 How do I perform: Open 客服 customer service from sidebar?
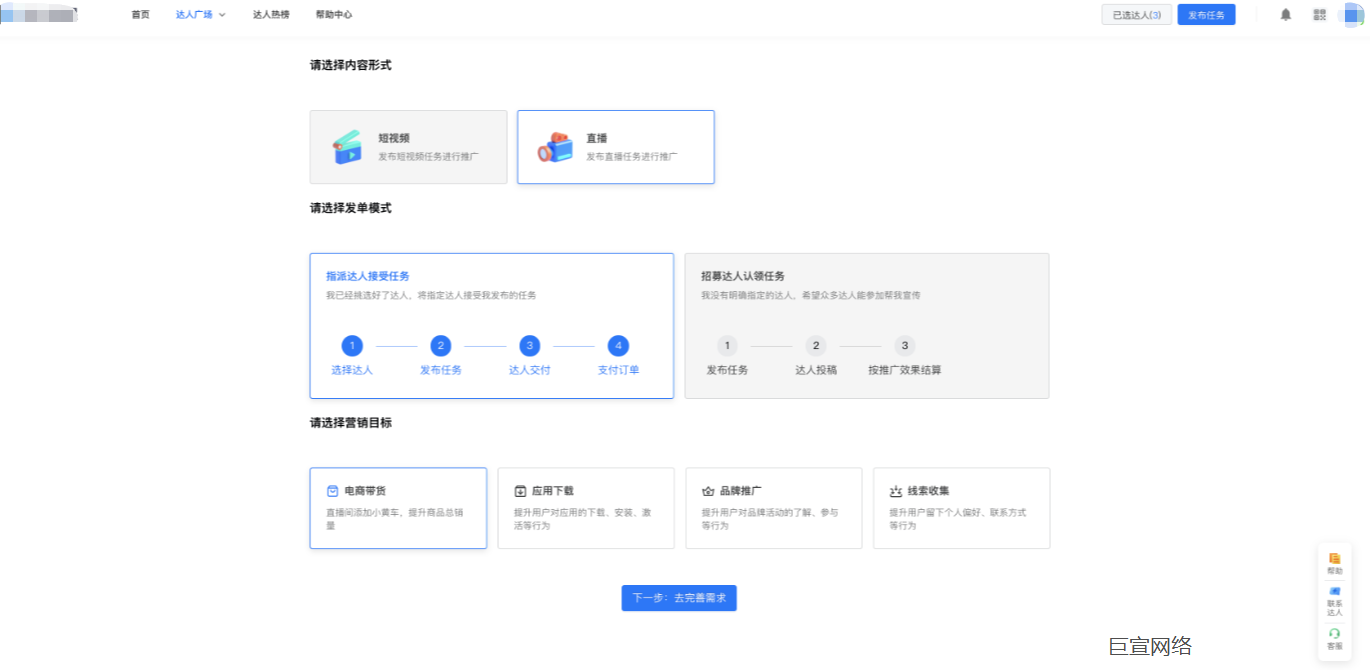[1335, 634]
